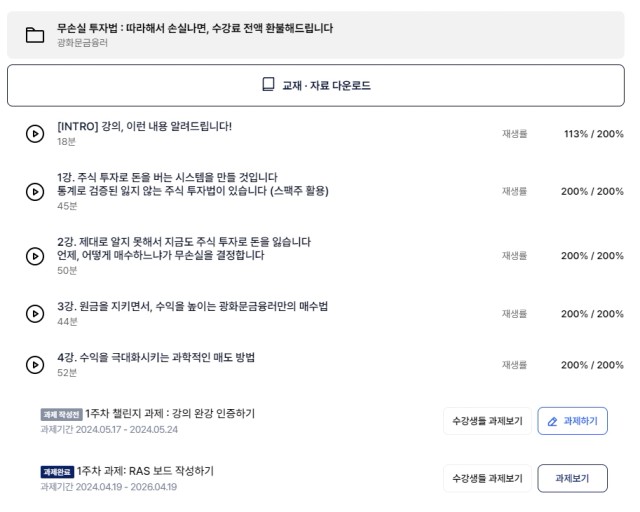Viewport: 640px width, 512px height.
Task: Open 1주차 과제: RAS 보드 작성하기
Action: click(145, 471)
